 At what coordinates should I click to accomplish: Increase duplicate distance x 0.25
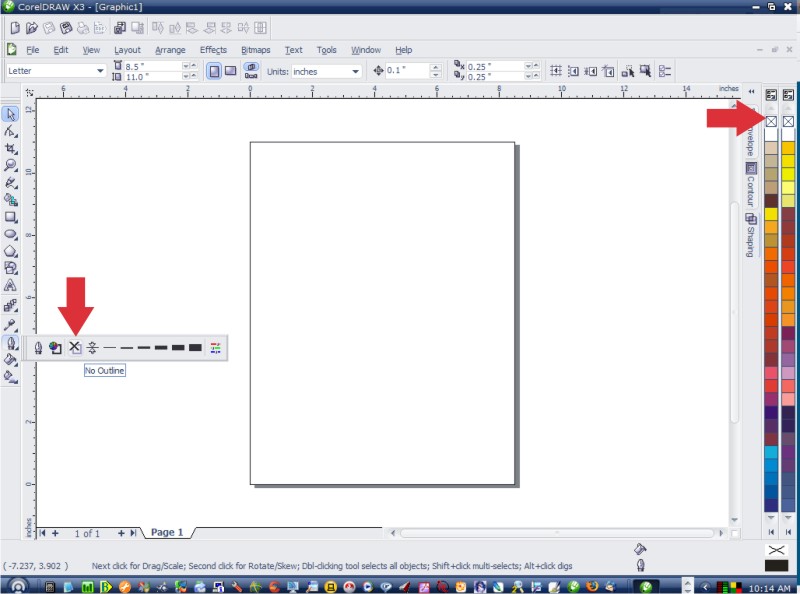click(536, 66)
